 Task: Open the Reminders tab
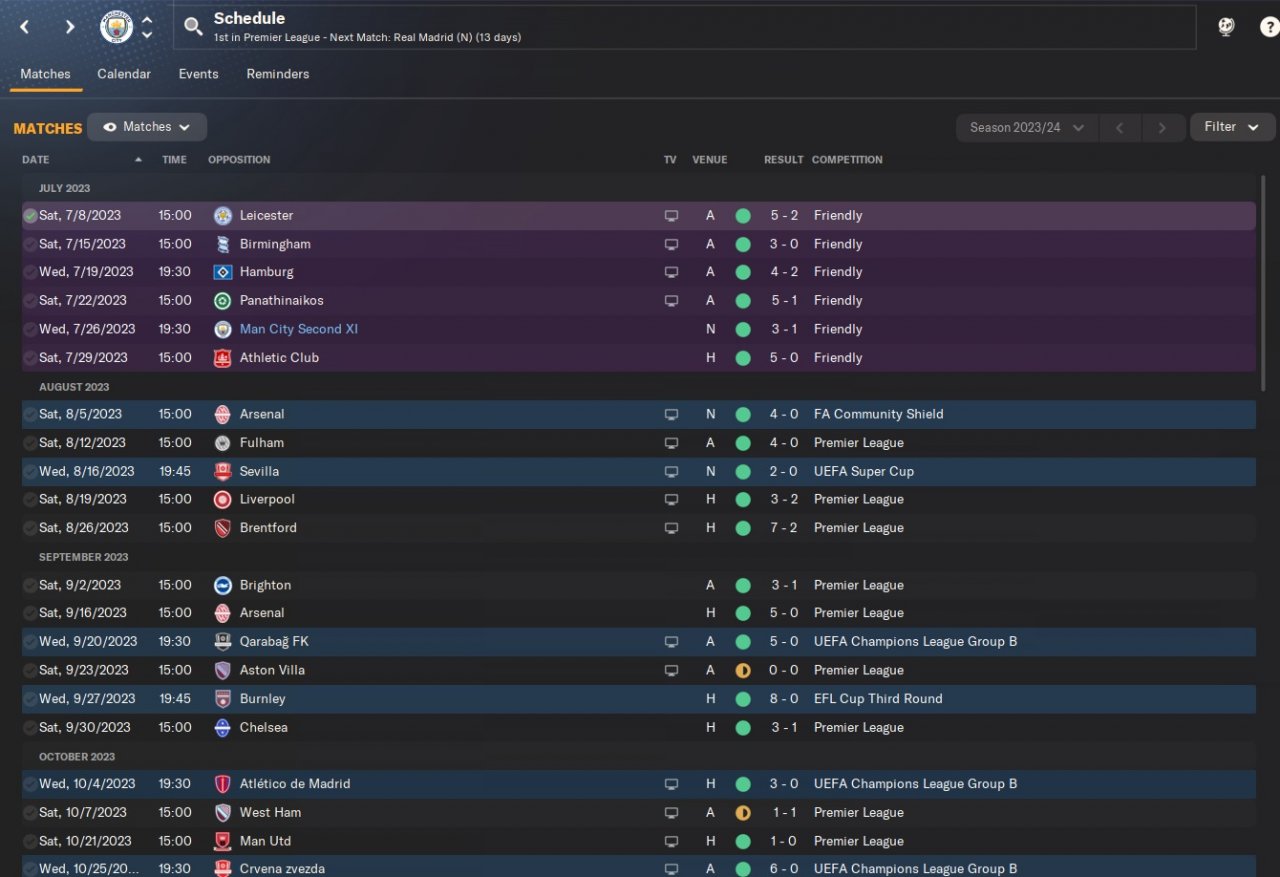coord(277,74)
